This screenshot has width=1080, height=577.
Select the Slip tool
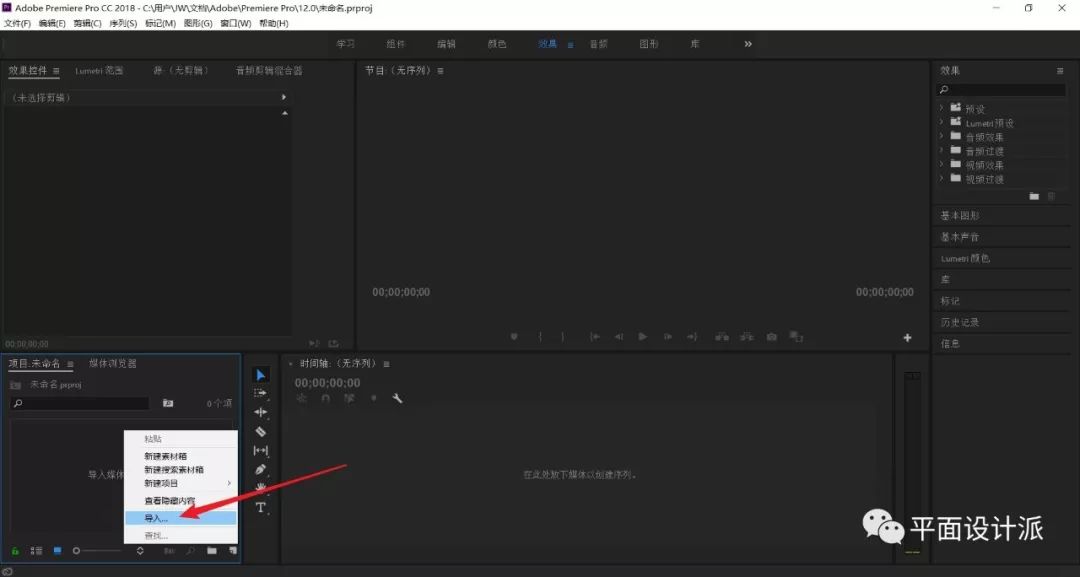(x=260, y=450)
